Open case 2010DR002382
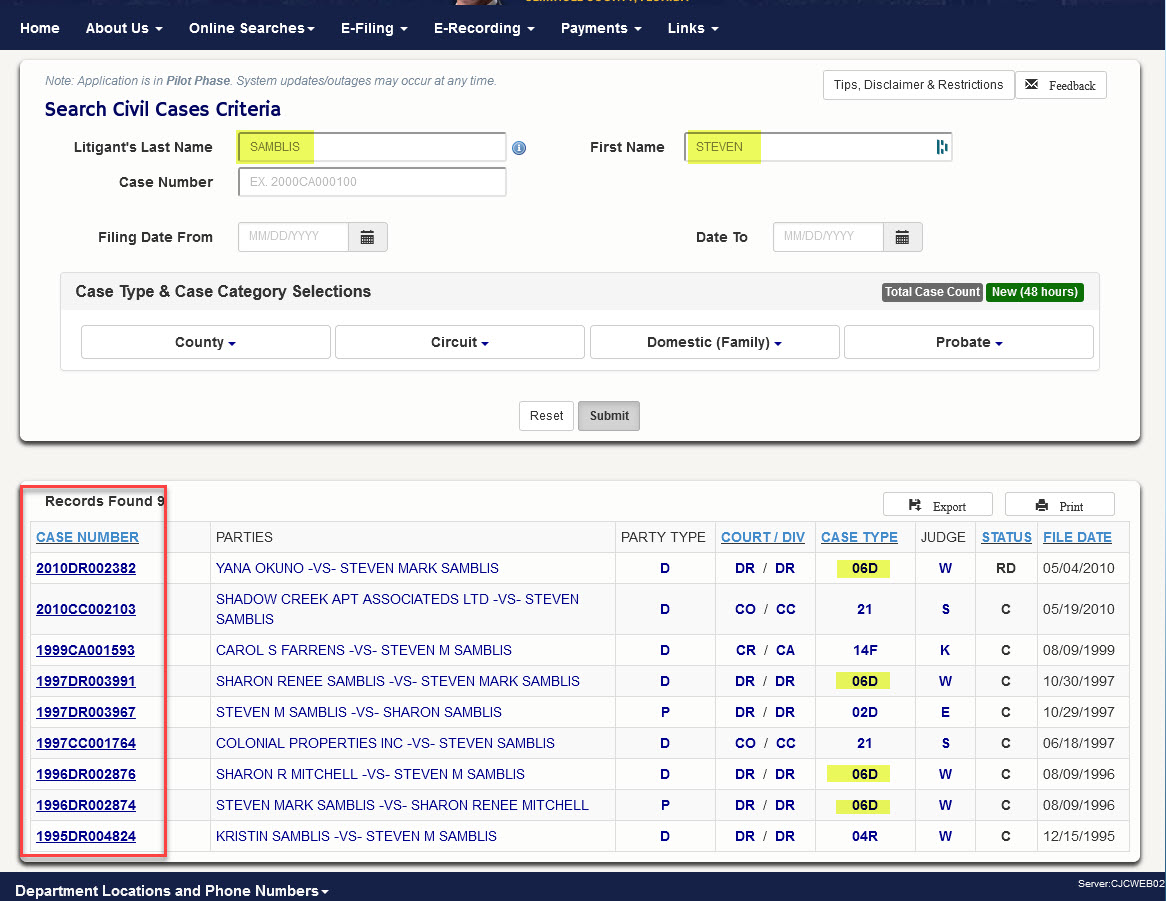 [x=86, y=568]
